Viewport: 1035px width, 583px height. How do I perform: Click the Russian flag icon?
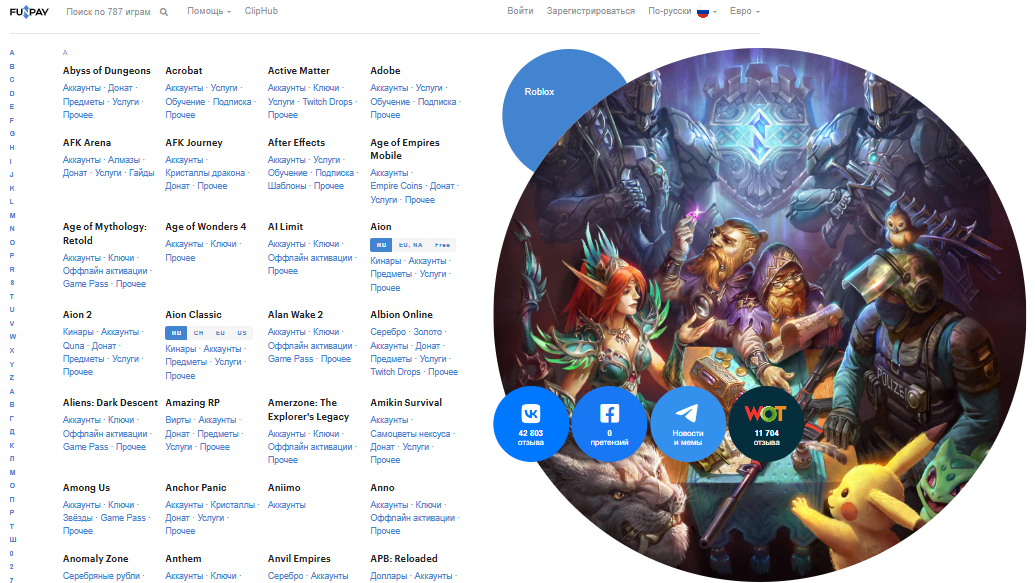pyautogui.click(x=703, y=12)
